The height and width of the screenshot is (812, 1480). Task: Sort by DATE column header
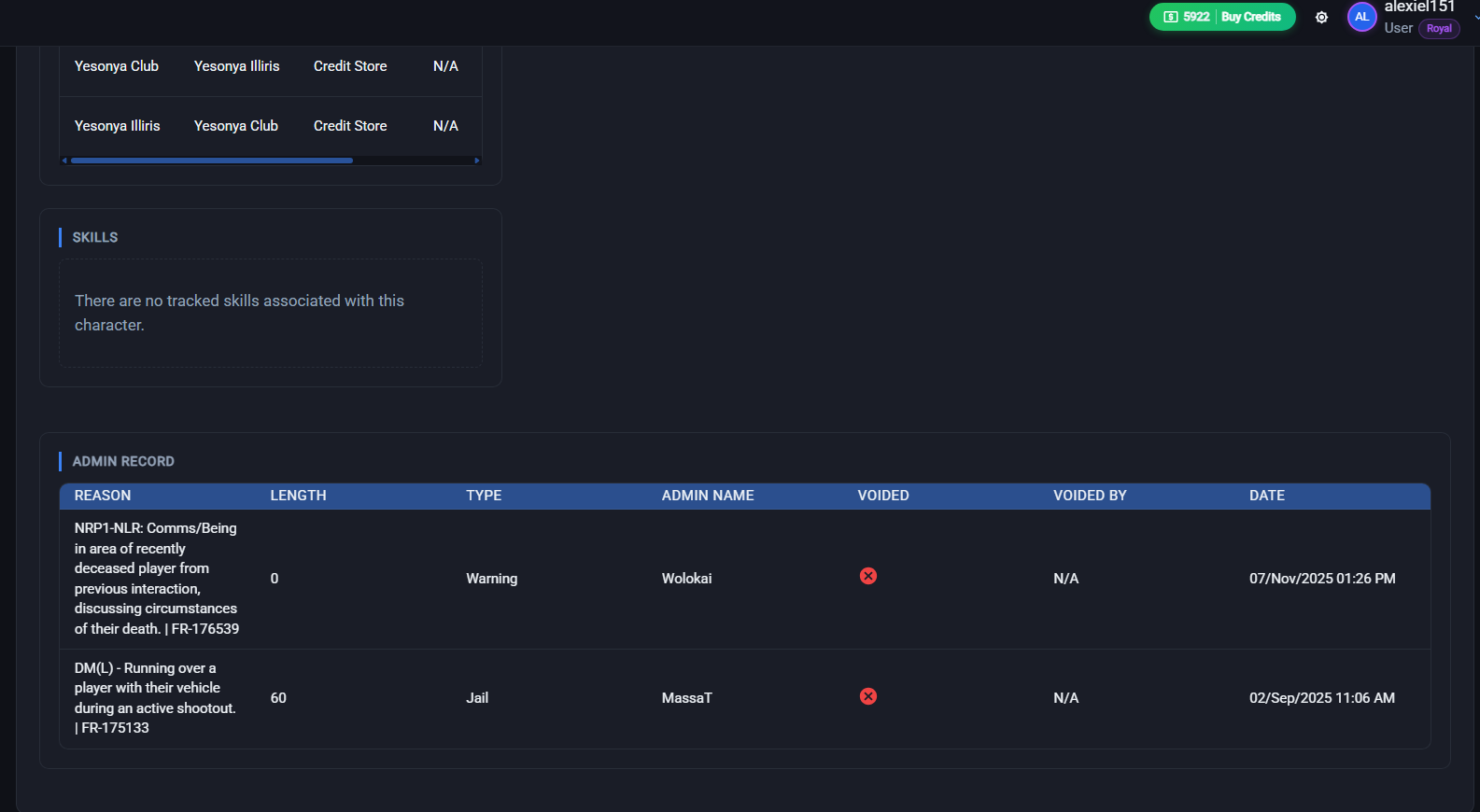tap(1267, 496)
